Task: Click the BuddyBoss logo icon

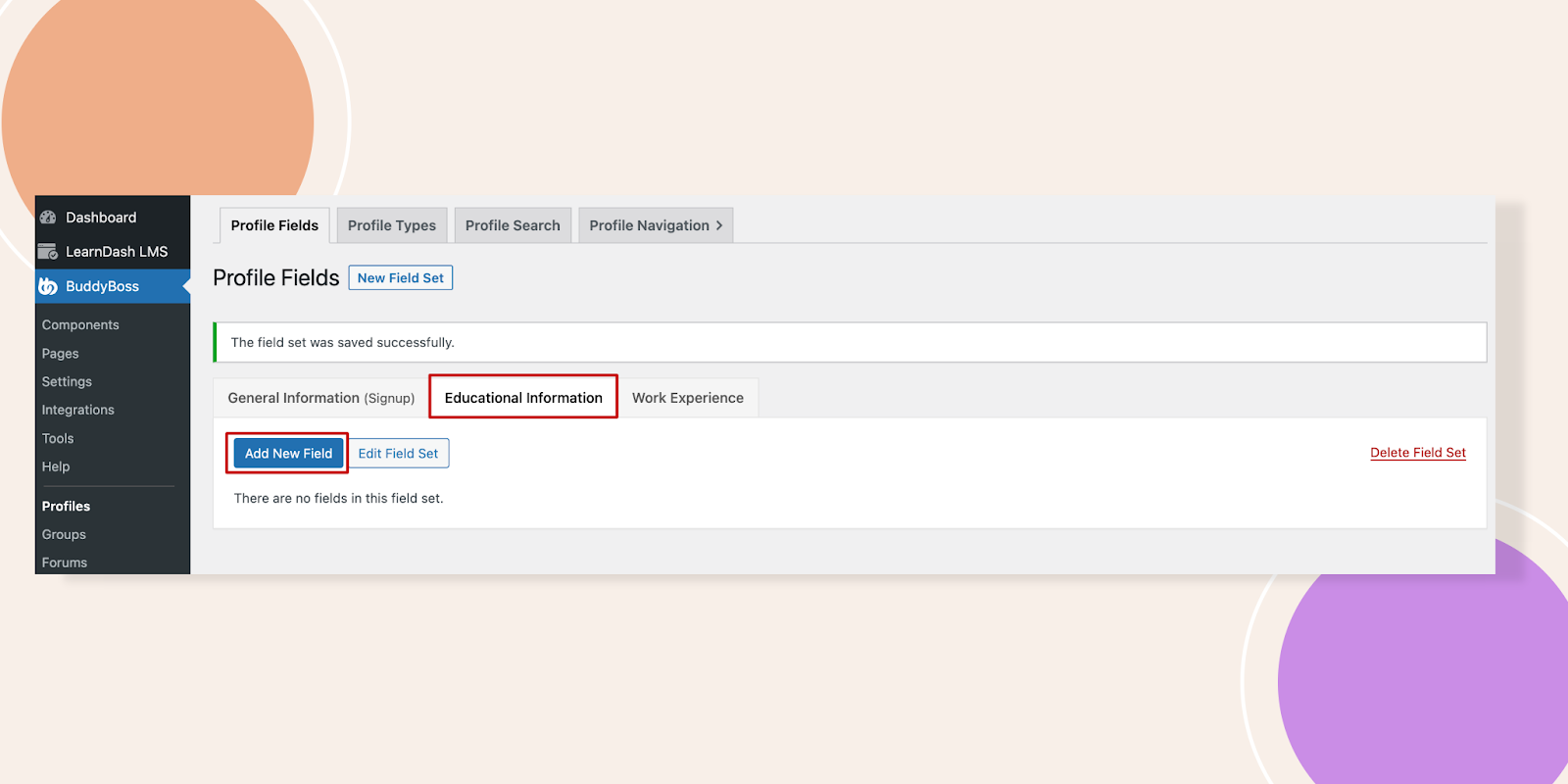Action: point(48,286)
